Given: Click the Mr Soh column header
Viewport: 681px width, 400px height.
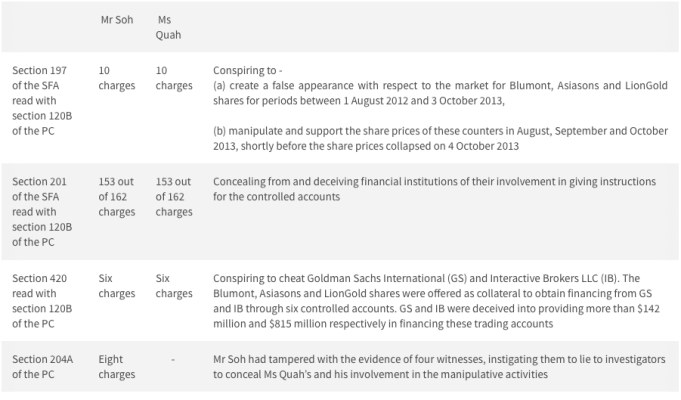Looking at the screenshot, I should pos(117,20).
